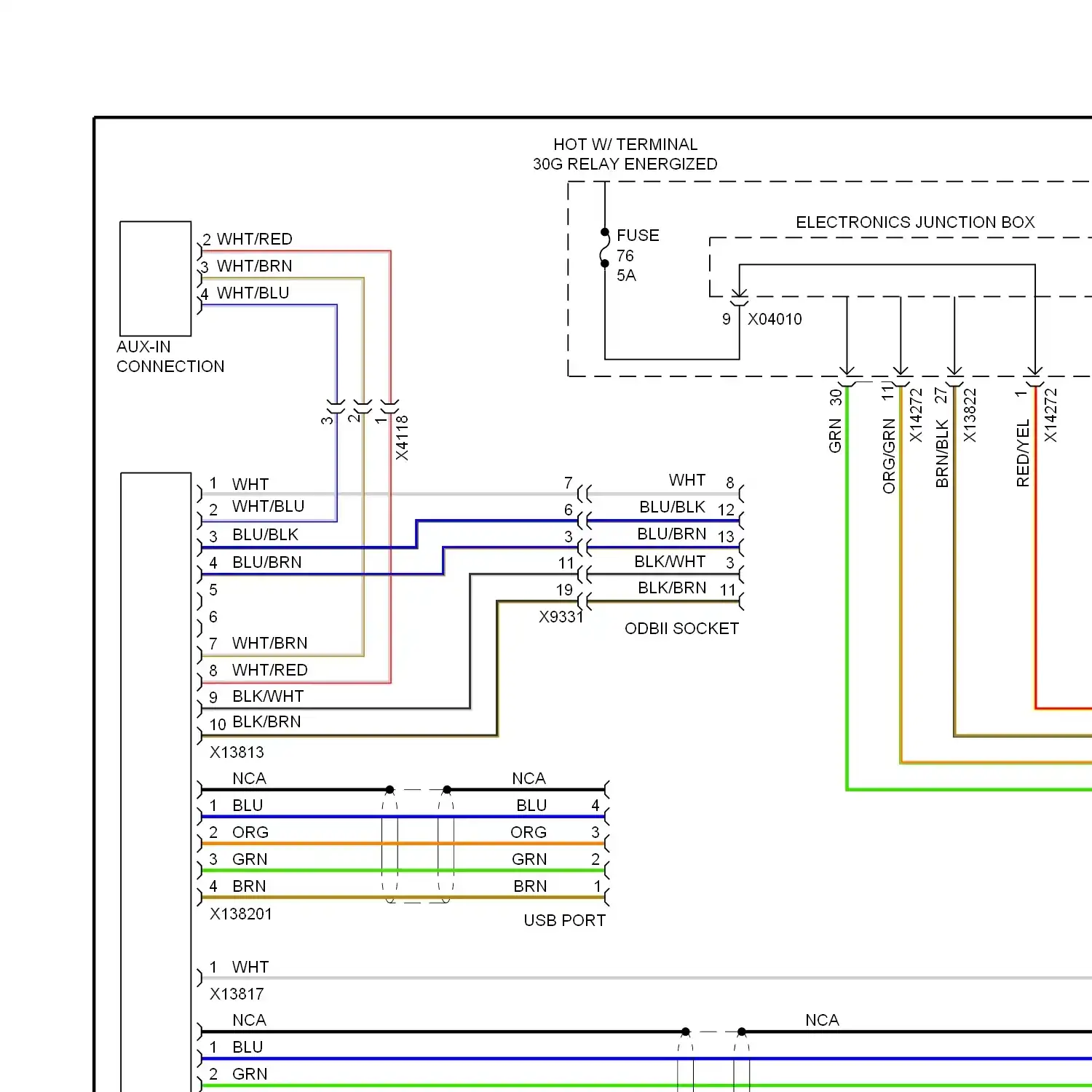The height and width of the screenshot is (1092, 1092).
Task: Click the red RED/YEL wire from X14272
Action: pos(1035,546)
